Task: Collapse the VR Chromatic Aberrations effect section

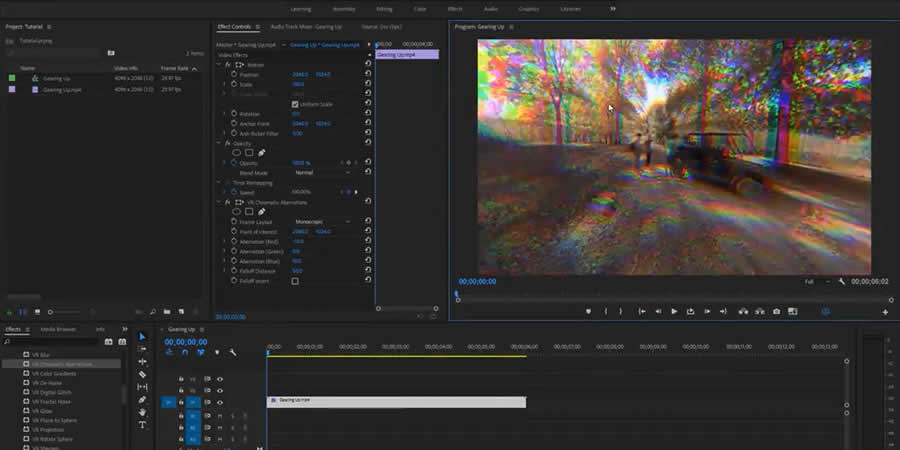Action: coord(219,202)
